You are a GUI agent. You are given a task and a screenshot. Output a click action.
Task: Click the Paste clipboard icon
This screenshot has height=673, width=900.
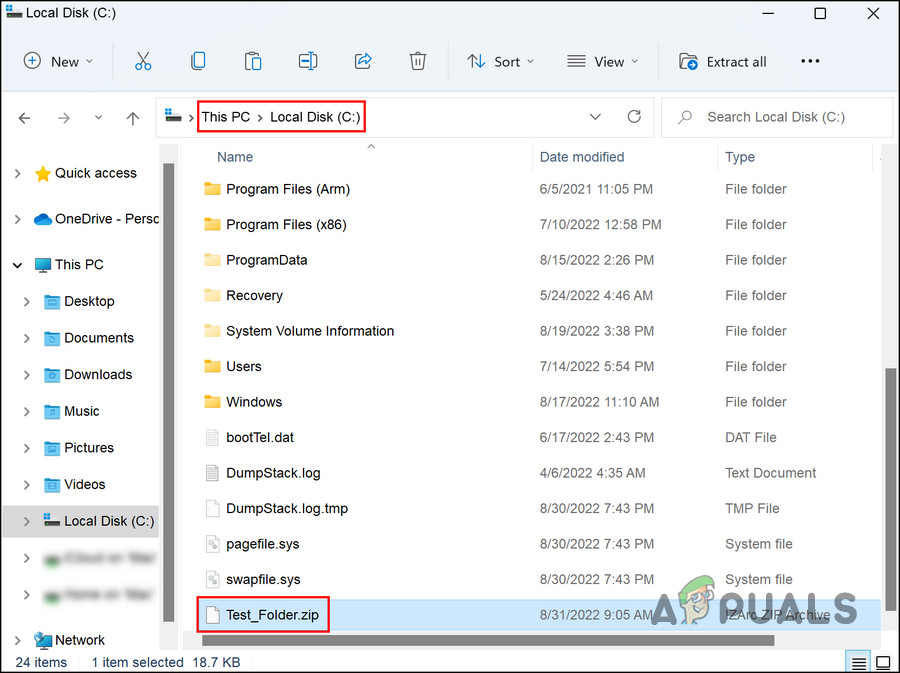click(x=253, y=61)
